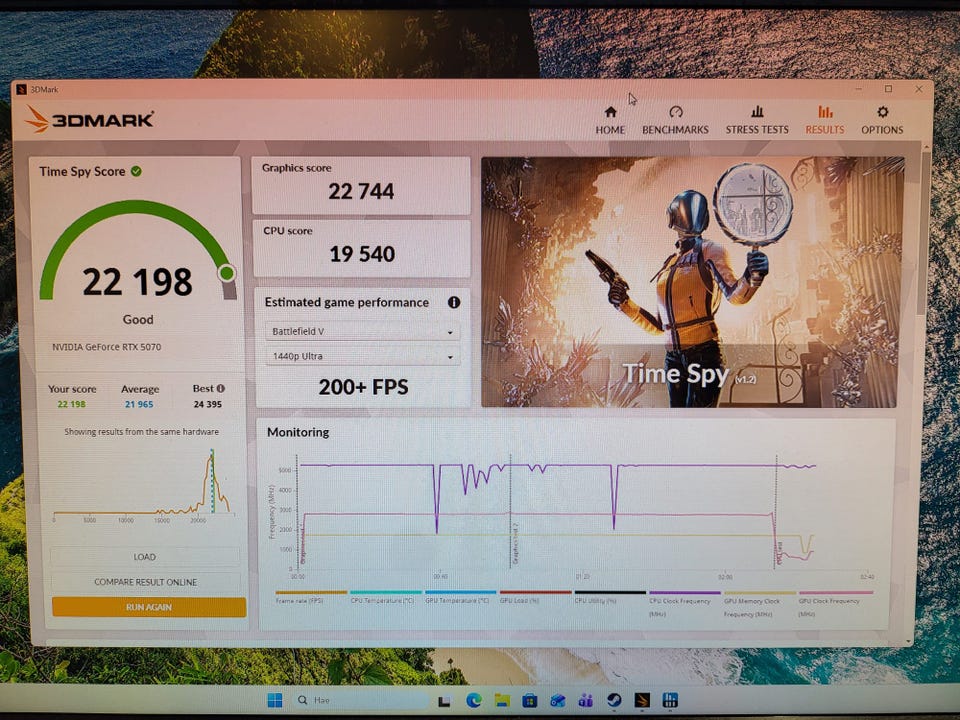
Task: Open Microsoft Store from taskbar
Action: coord(530,700)
